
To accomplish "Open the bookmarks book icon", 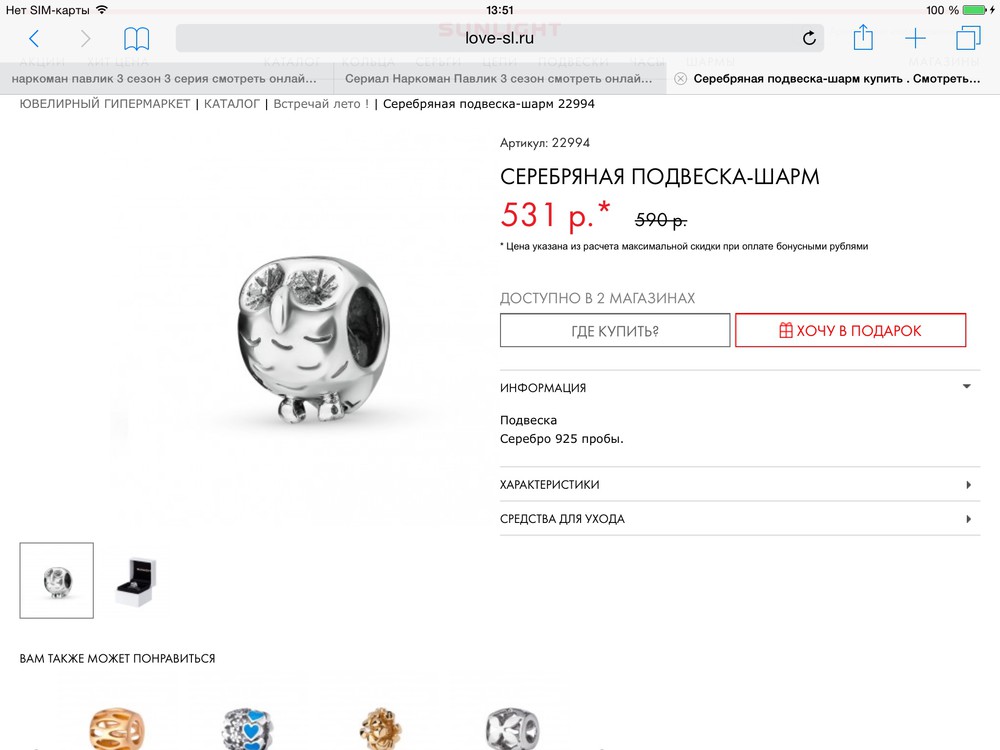I will click(x=136, y=39).
